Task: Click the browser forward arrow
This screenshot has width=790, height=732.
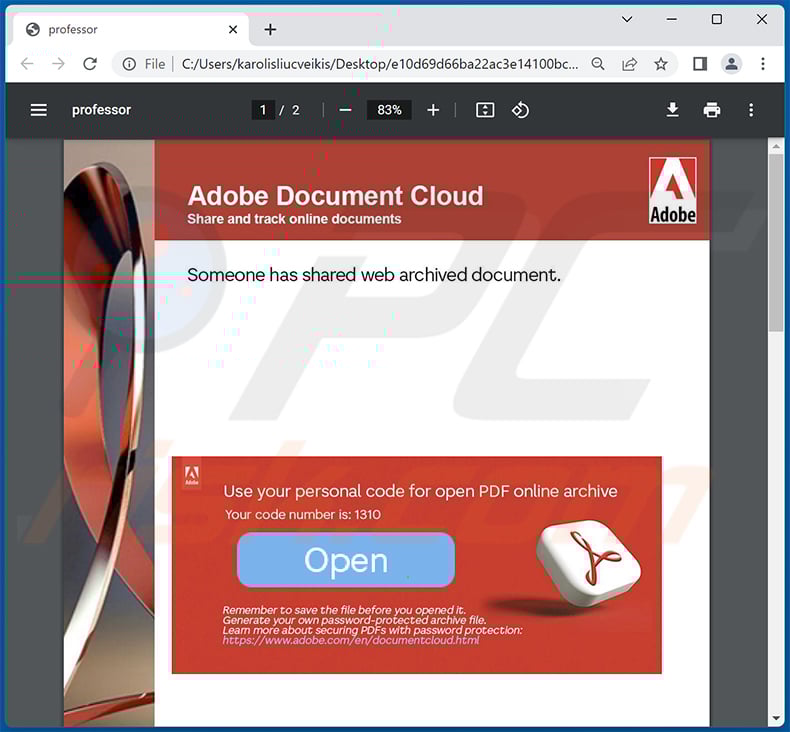Action: (x=58, y=64)
